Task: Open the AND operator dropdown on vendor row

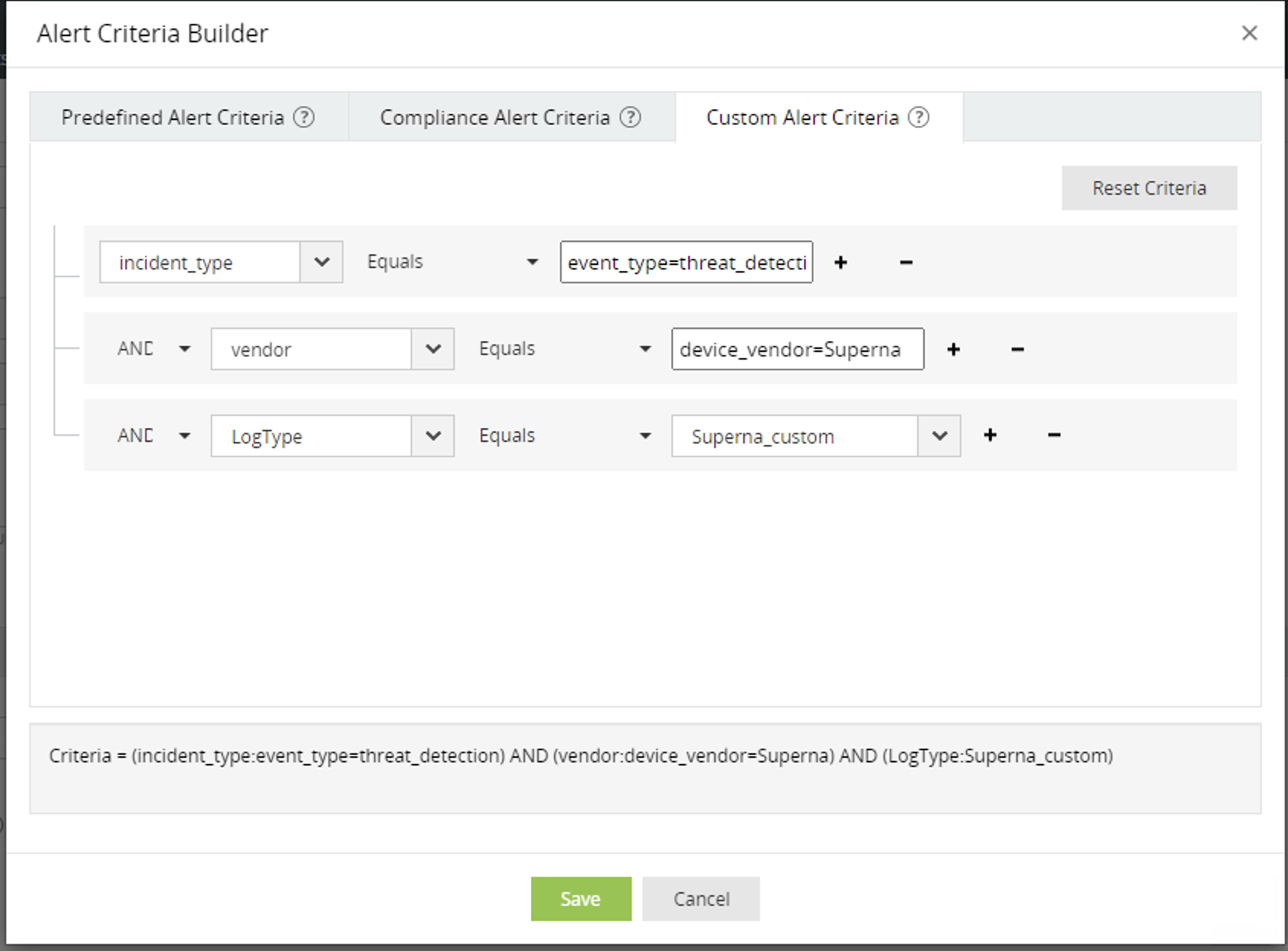Action: point(184,349)
